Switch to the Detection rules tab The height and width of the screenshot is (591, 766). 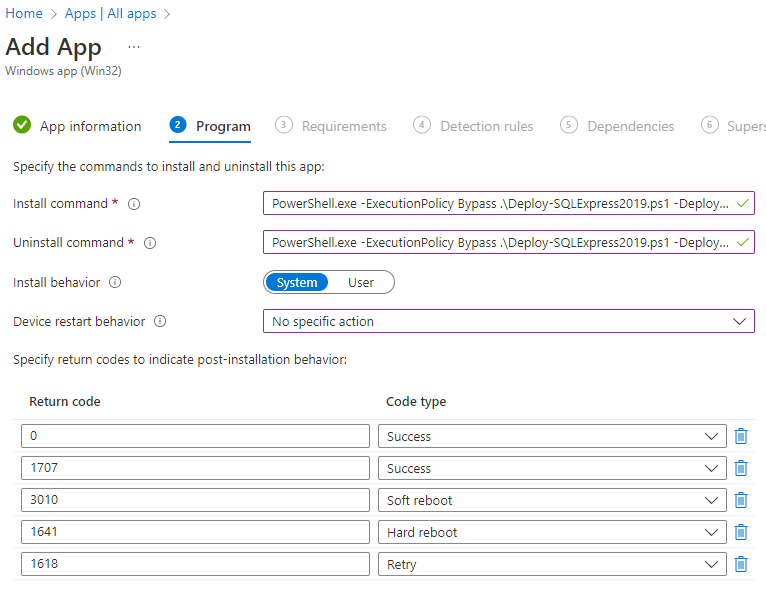point(486,126)
